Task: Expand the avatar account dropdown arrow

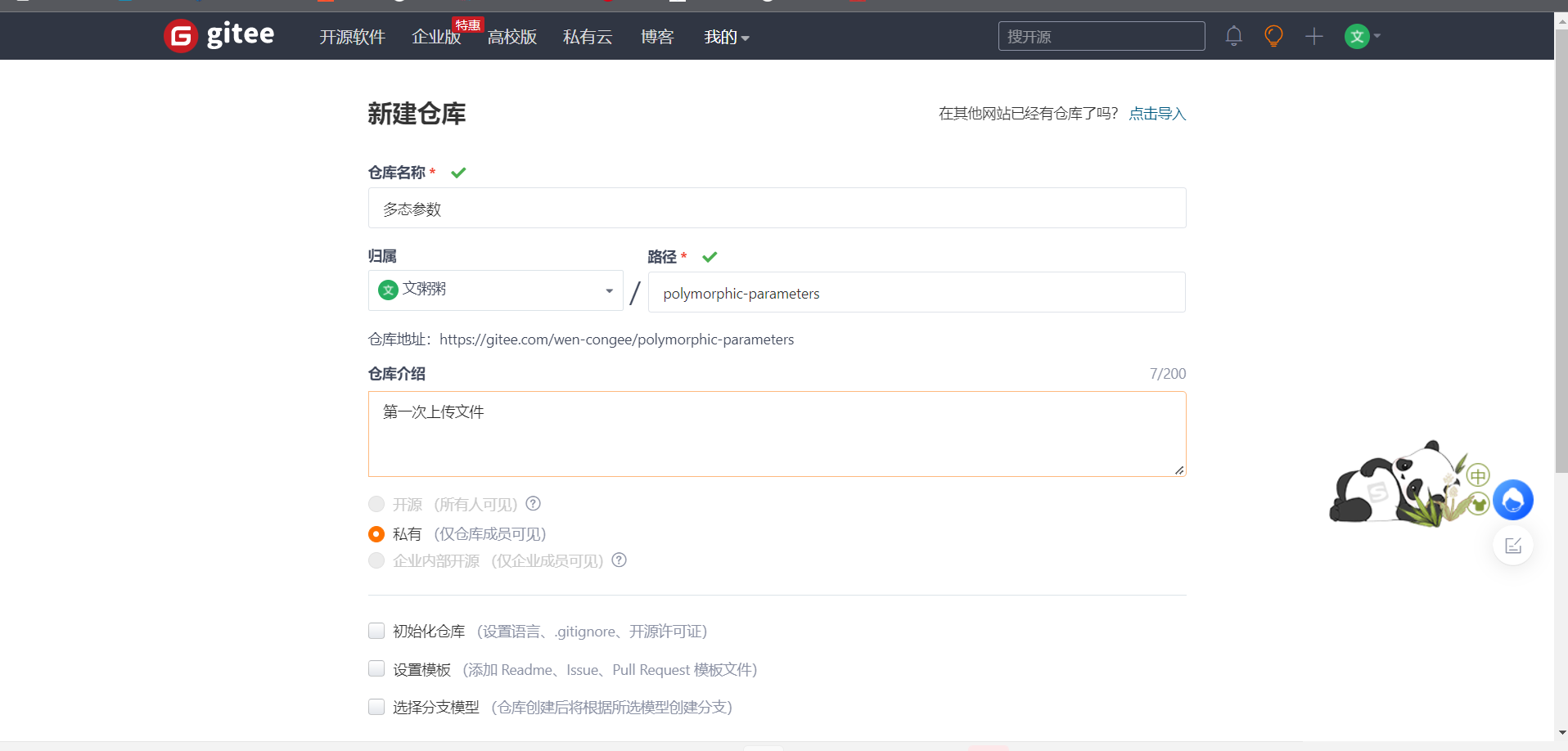Action: coord(1376,36)
